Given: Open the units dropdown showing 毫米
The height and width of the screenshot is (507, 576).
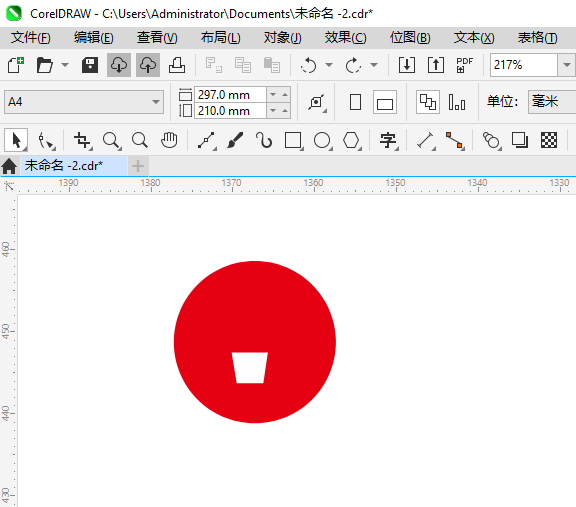Looking at the screenshot, I should click(552, 102).
